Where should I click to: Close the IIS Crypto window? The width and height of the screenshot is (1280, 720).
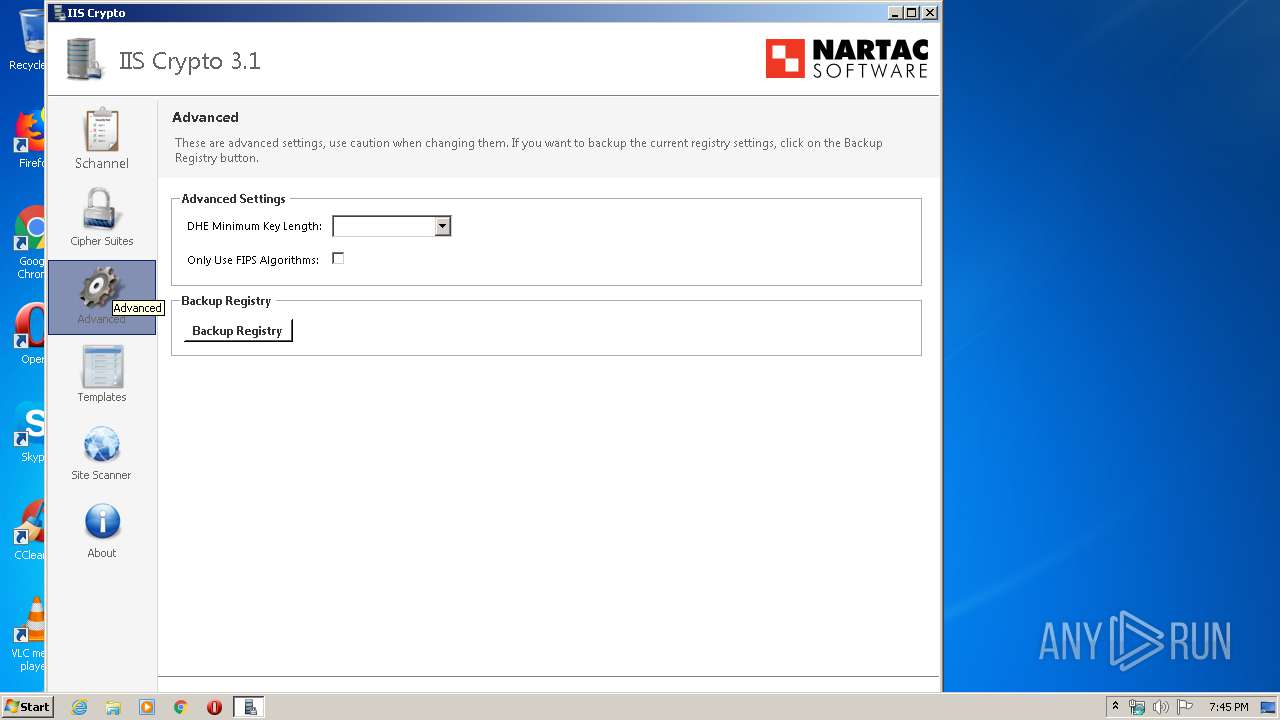[x=930, y=13]
